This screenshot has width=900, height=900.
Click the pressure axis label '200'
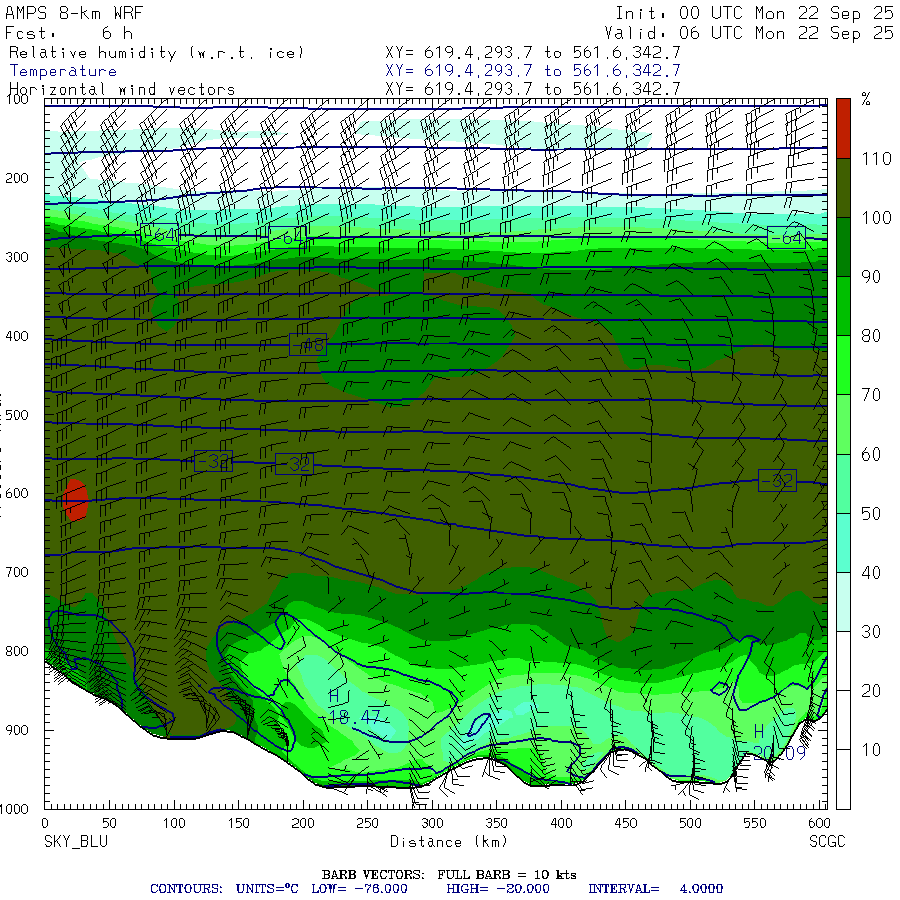17,179
